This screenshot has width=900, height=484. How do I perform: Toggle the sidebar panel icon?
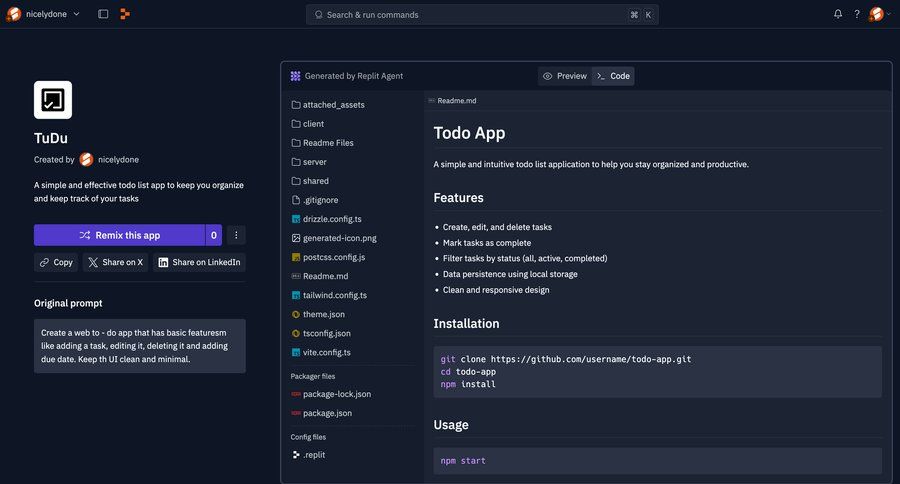pos(103,14)
